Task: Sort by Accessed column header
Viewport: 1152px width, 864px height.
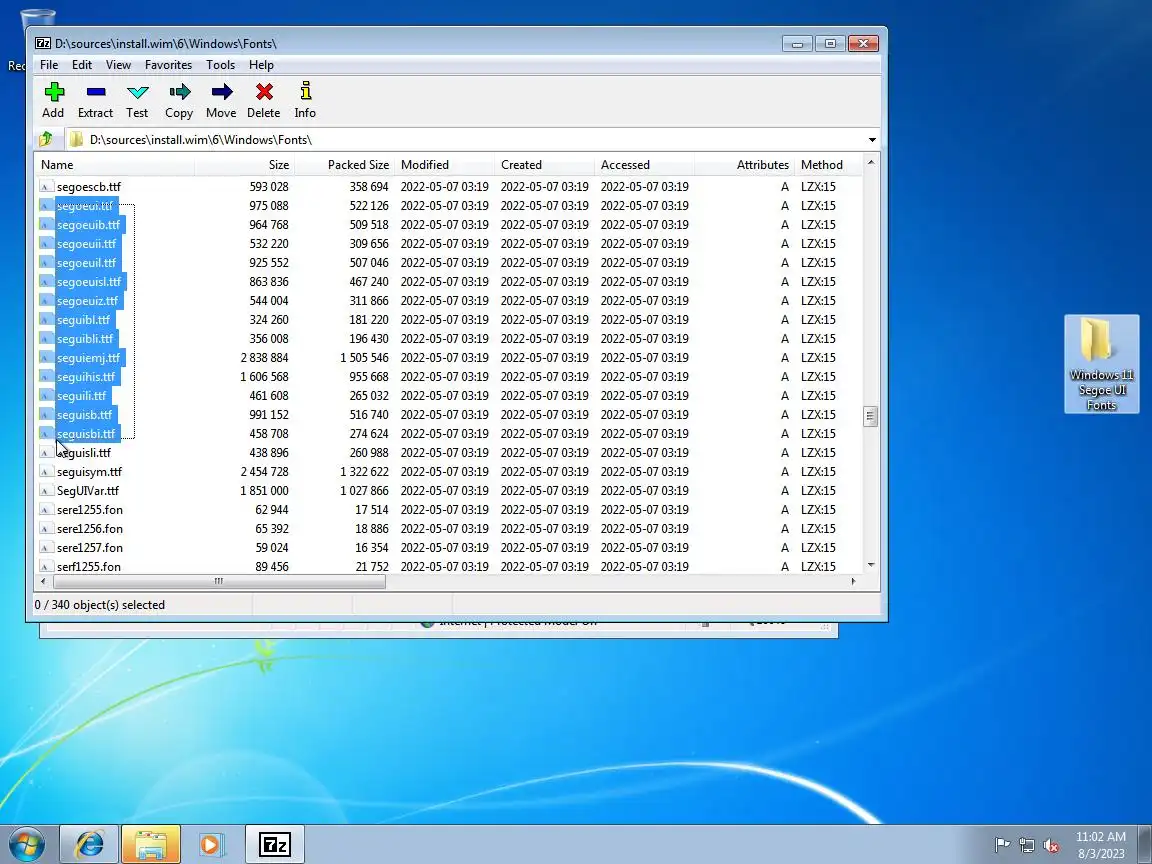Action: 645,165
